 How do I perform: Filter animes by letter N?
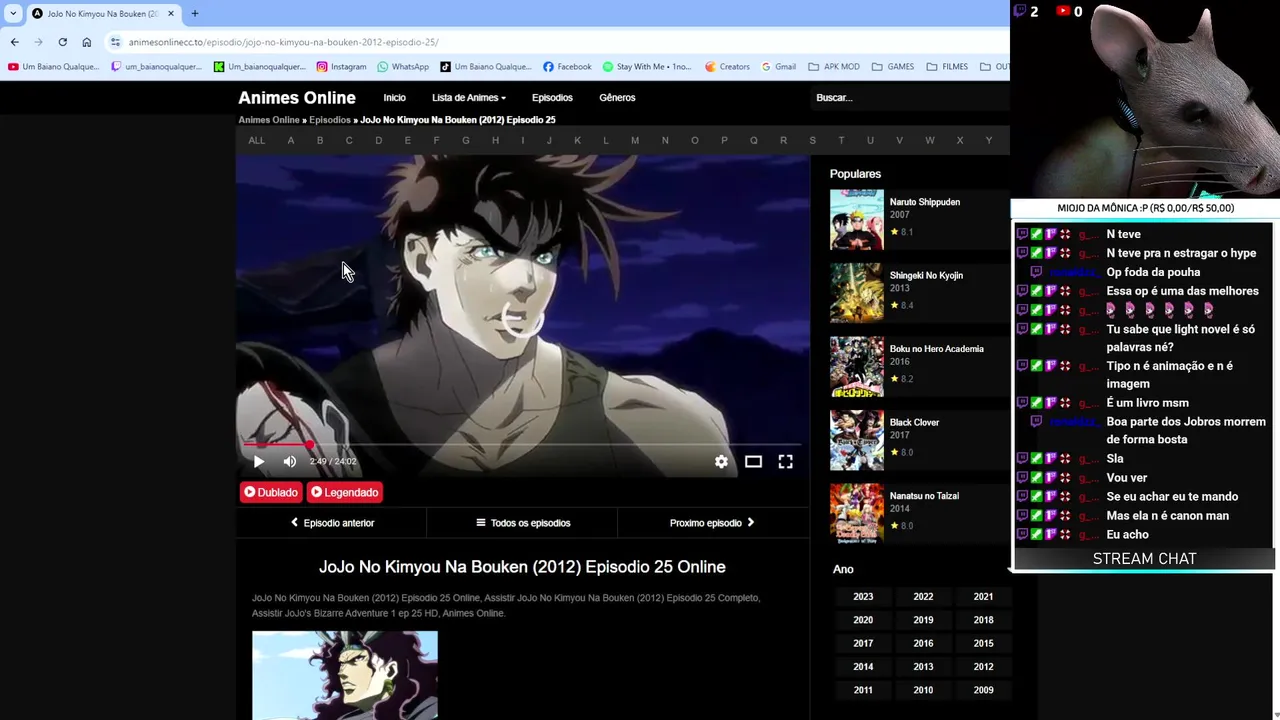pyautogui.click(x=665, y=141)
